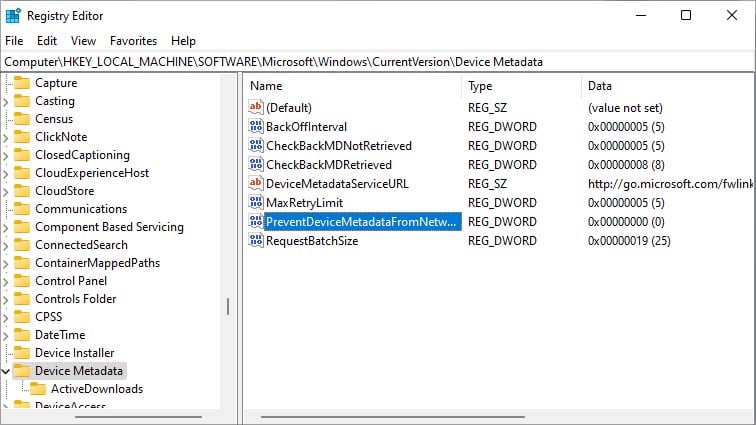Viewport: 756px width, 425px height.
Task: Expand the Component Based Servicing node
Action: pos(7,227)
